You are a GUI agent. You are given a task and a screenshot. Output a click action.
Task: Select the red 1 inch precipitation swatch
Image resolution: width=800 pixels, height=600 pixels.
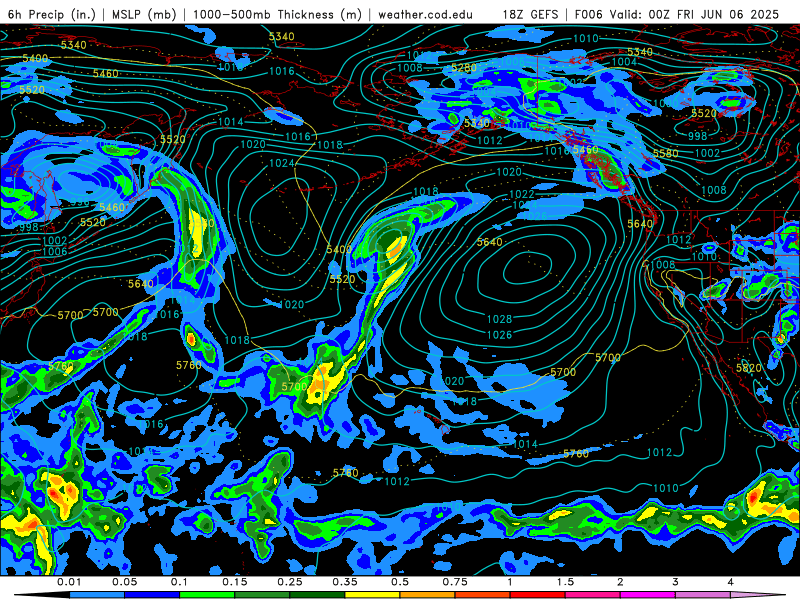tap(538, 595)
